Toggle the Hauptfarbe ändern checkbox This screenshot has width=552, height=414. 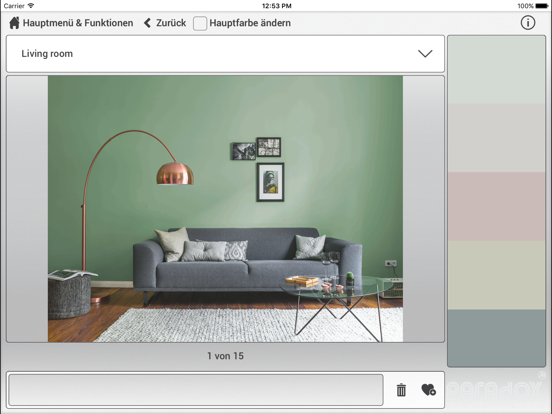coord(200,23)
